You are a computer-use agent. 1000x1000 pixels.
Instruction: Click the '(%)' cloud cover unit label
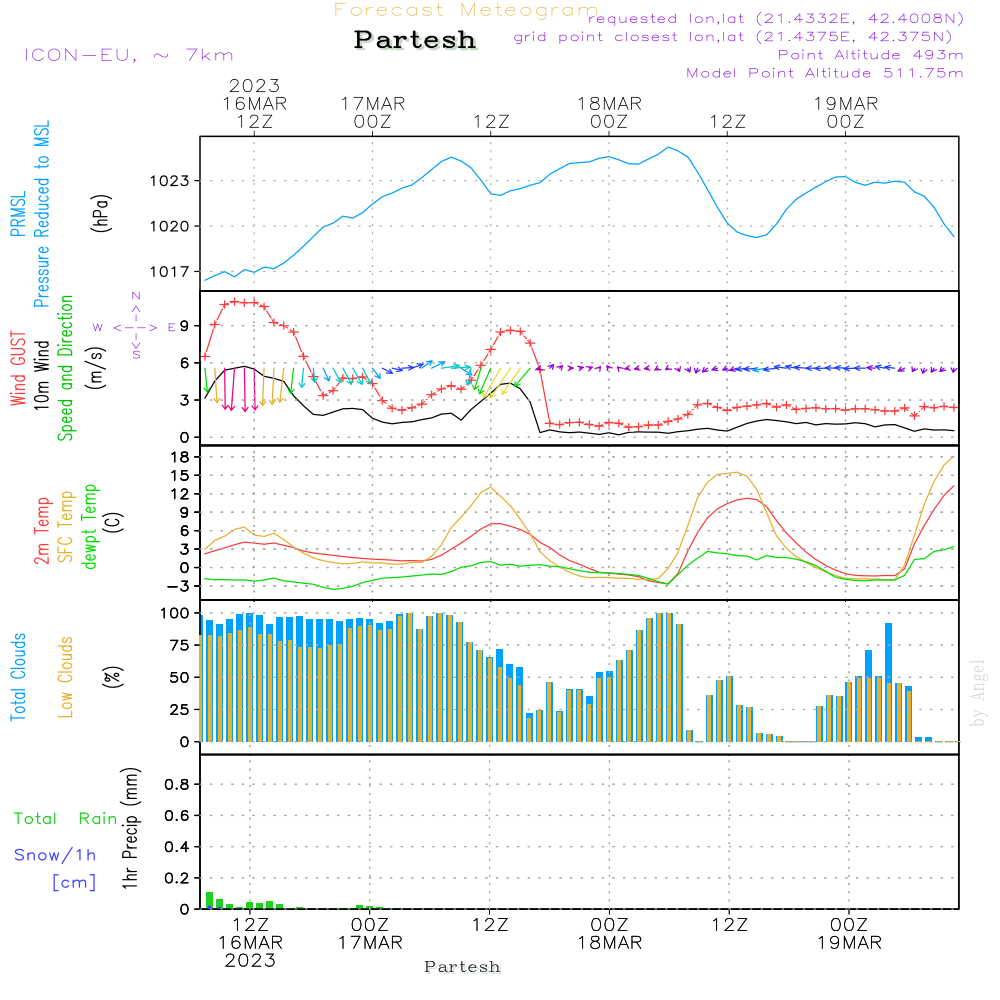coord(112,677)
